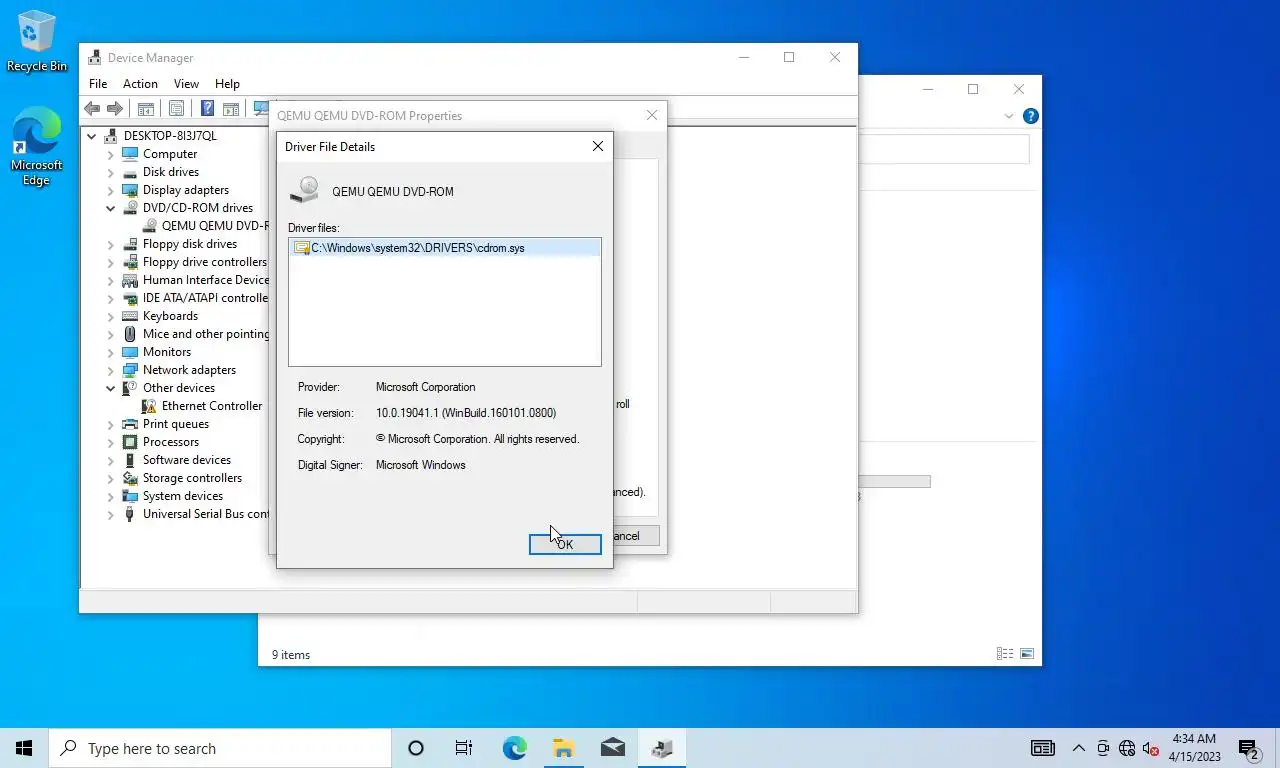The height and width of the screenshot is (768, 1280).
Task: Open Task View on taskbar
Action: (x=464, y=748)
